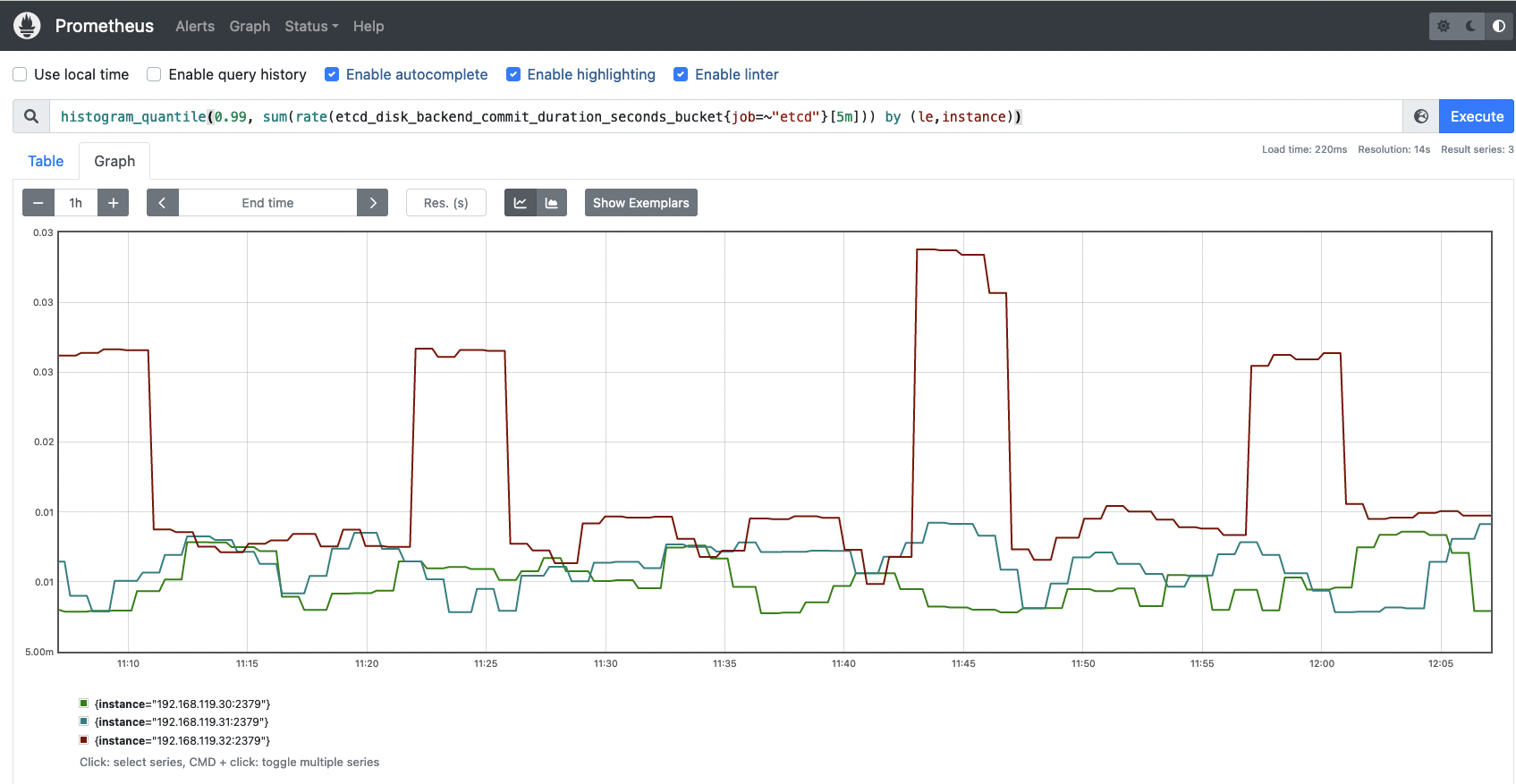Screen dimensions: 1516x784
Task: Select series 192.168.119.31:2379 in legend
Action: pyautogui.click(x=182, y=722)
